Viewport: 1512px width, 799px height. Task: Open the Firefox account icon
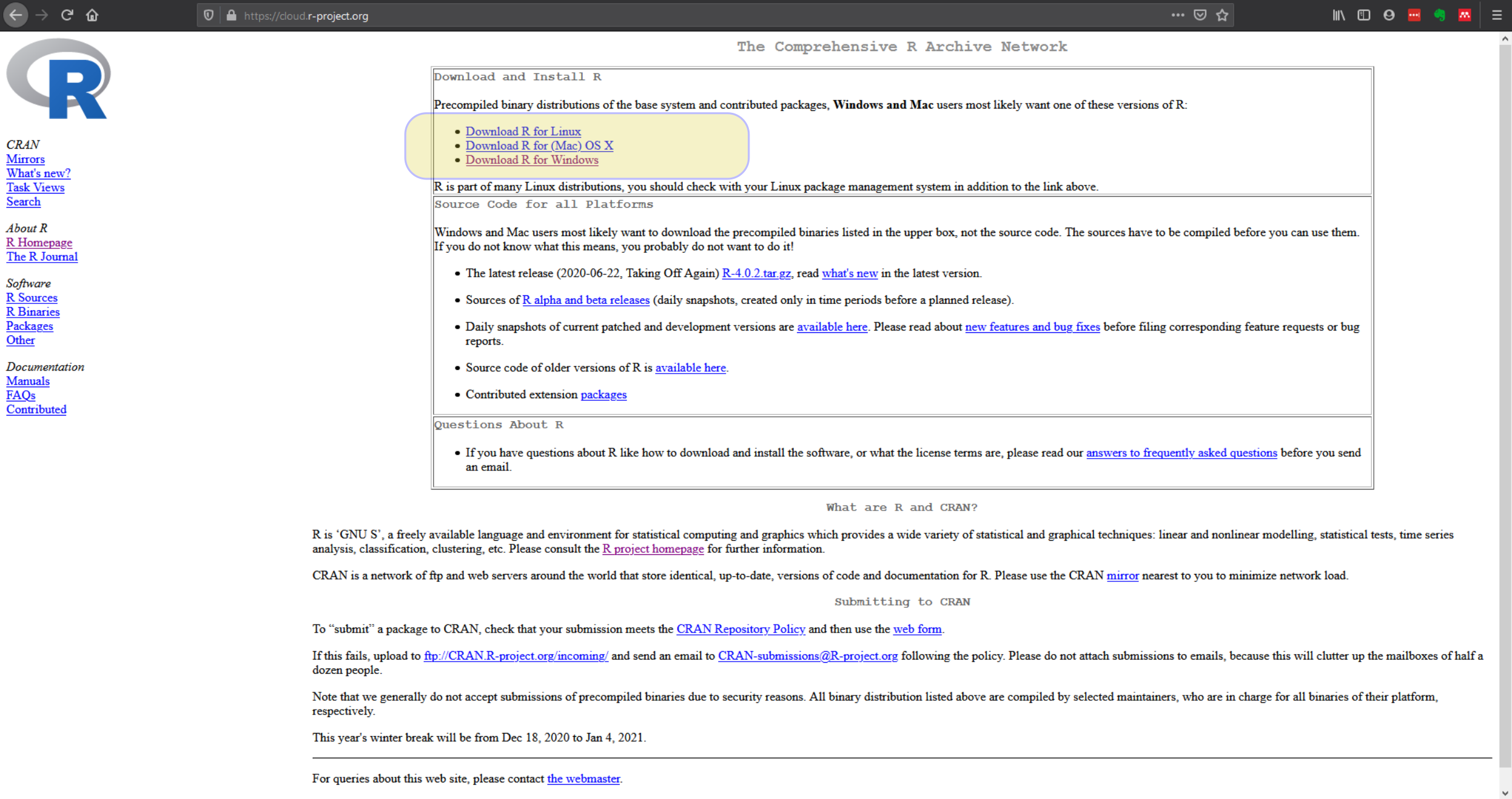coord(1389,15)
